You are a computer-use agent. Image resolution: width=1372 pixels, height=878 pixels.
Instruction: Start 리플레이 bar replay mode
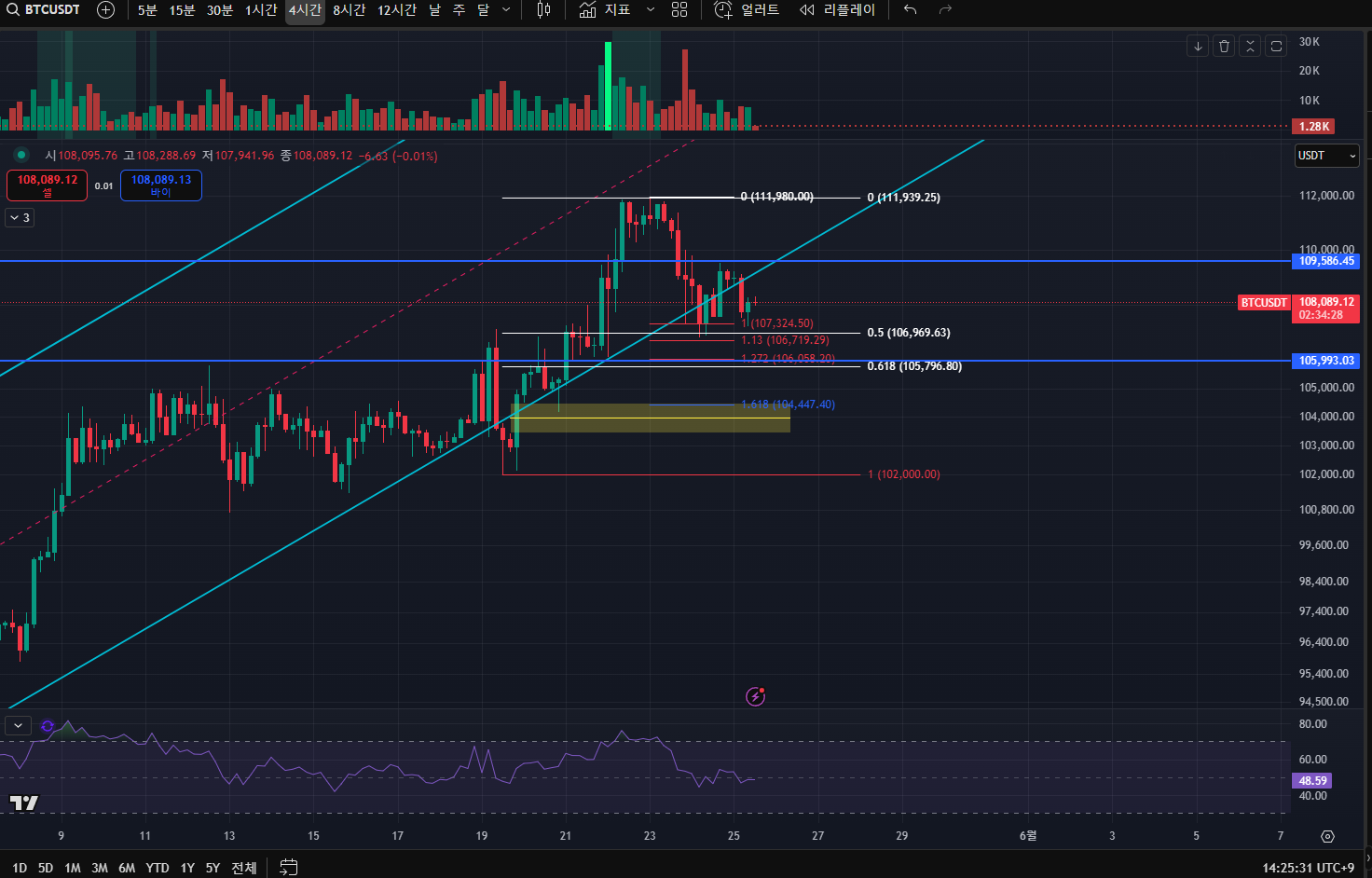(x=837, y=10)
